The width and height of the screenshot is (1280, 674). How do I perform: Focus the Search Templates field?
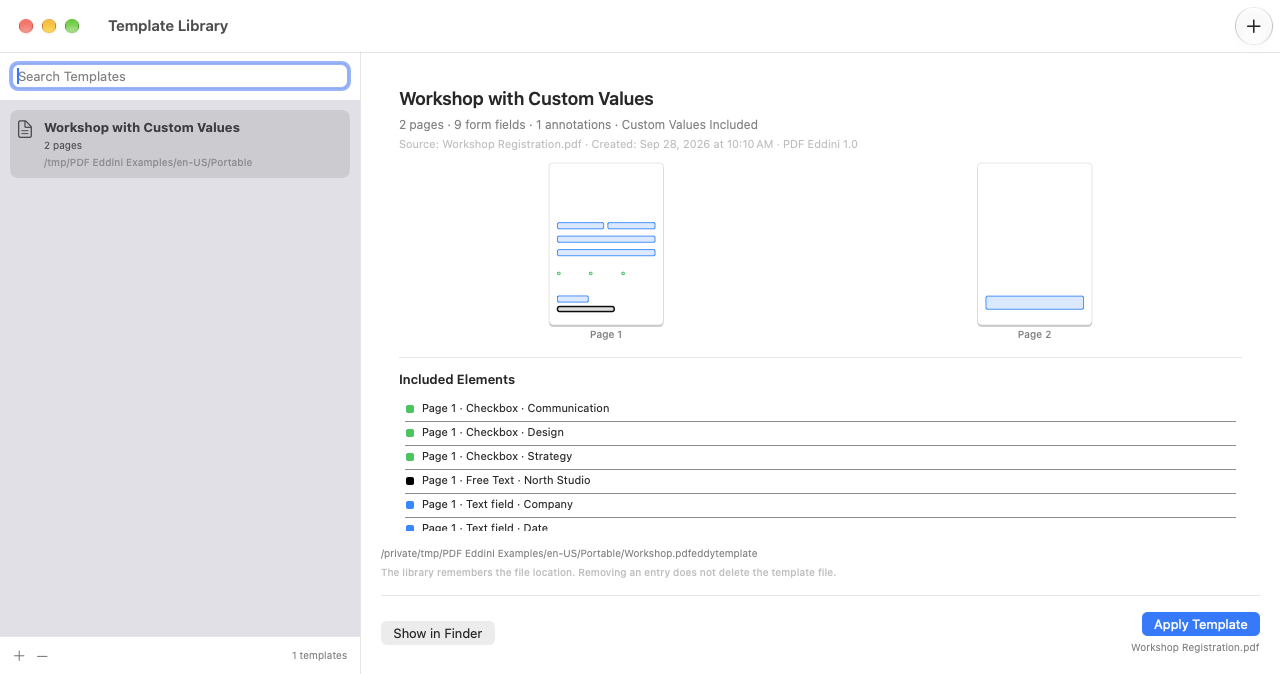click(180, 76)
